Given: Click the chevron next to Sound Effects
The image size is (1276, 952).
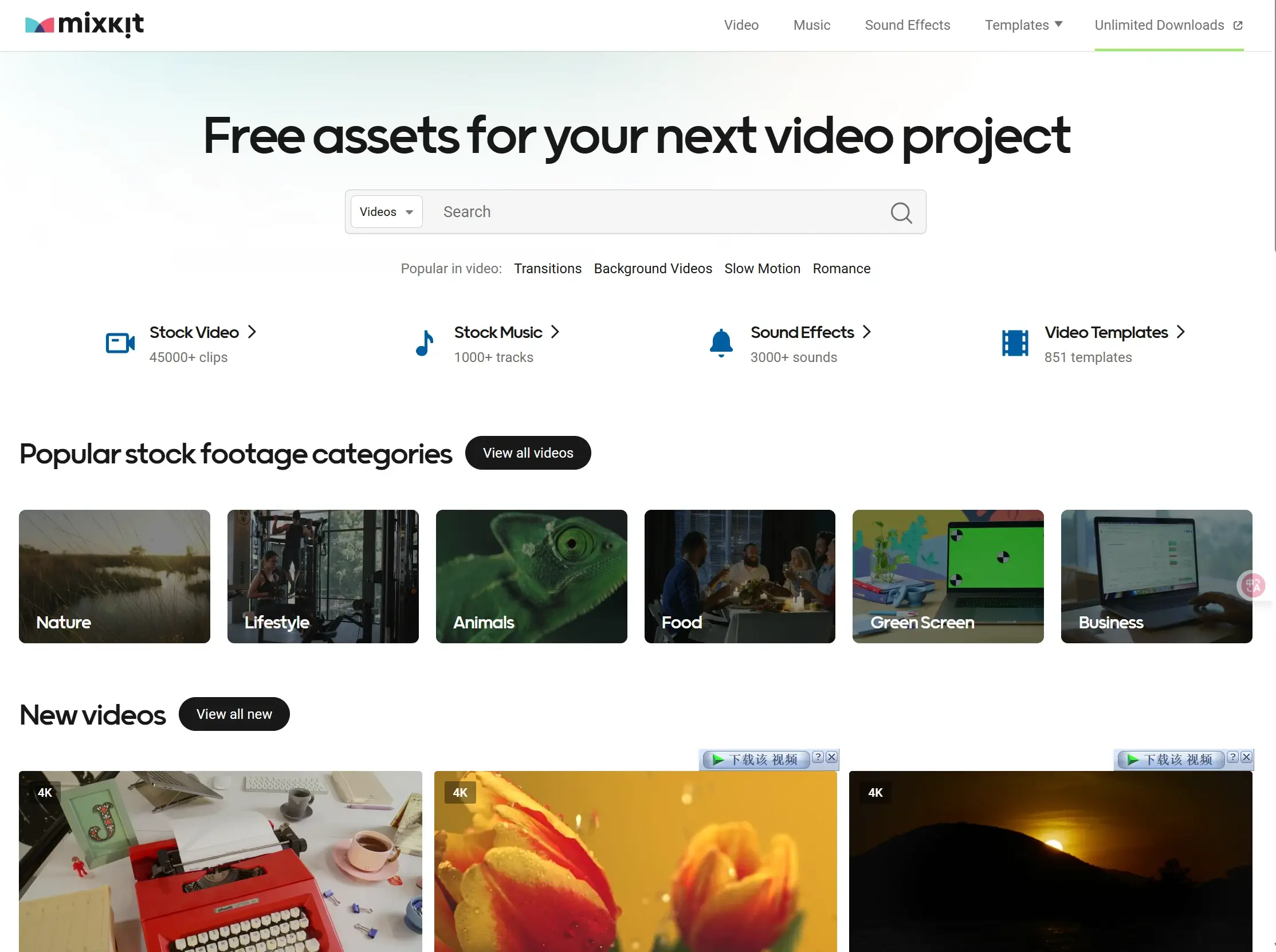Looking at the screenshot, I should [867, 332].
